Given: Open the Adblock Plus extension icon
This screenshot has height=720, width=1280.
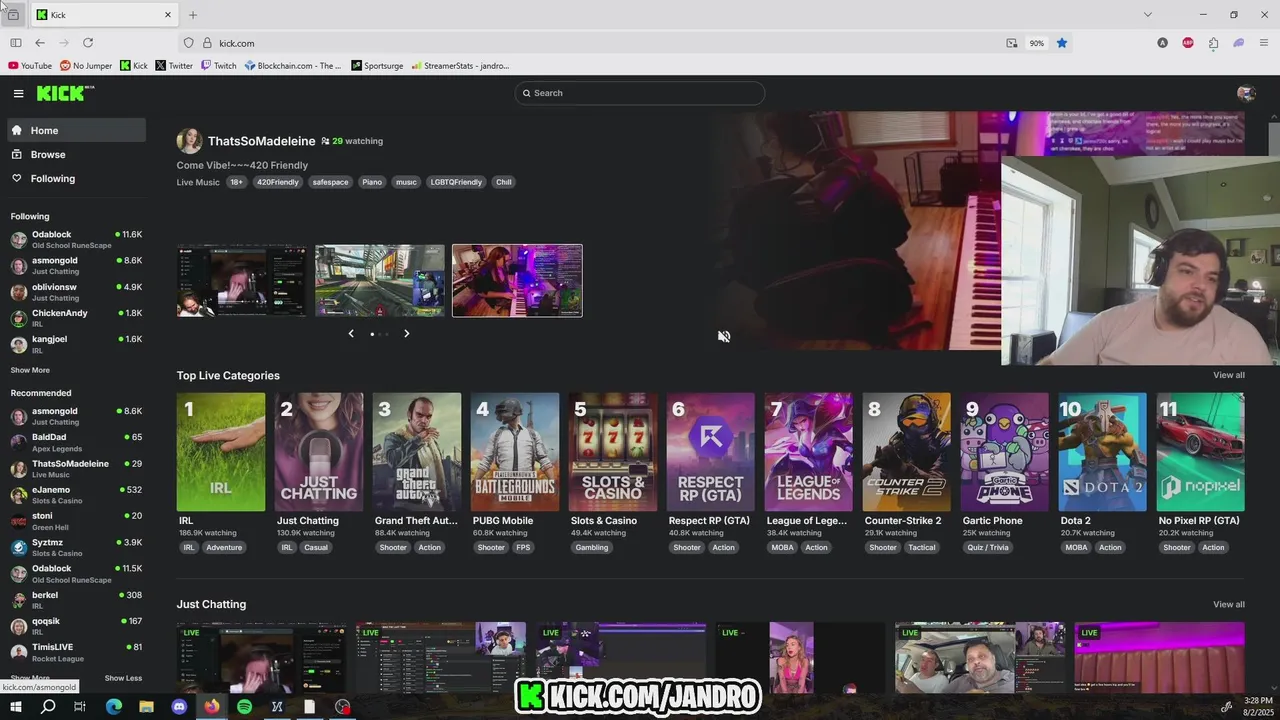Looking at the screenshot, I should click(1188, 43).
